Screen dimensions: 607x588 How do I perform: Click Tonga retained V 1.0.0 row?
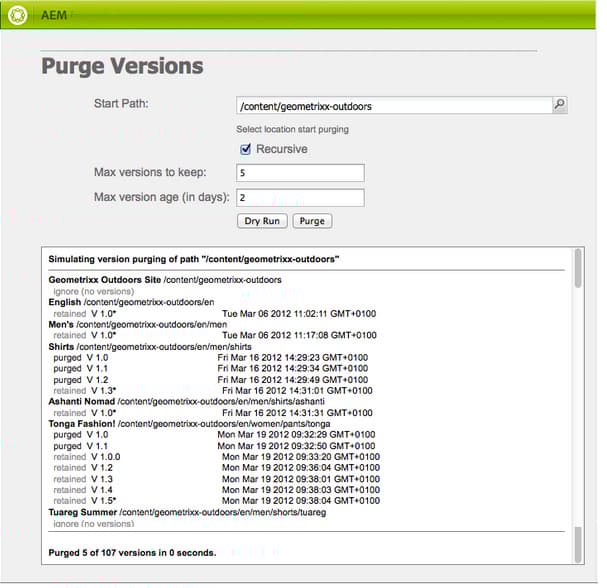point(216,457)
